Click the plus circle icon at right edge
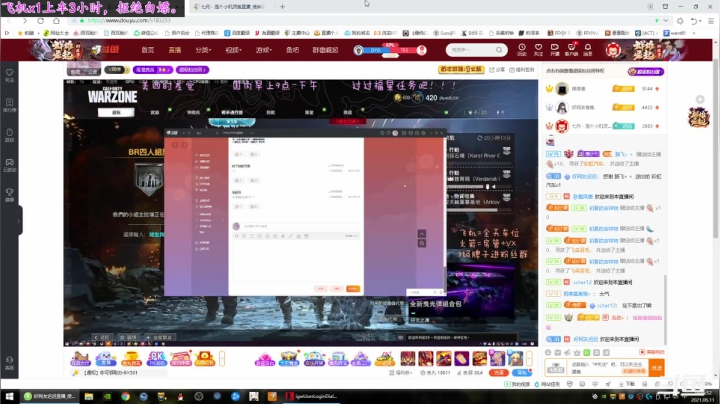Image resolution: width=720 pixels, height=404 pixels. coord(700,100)
